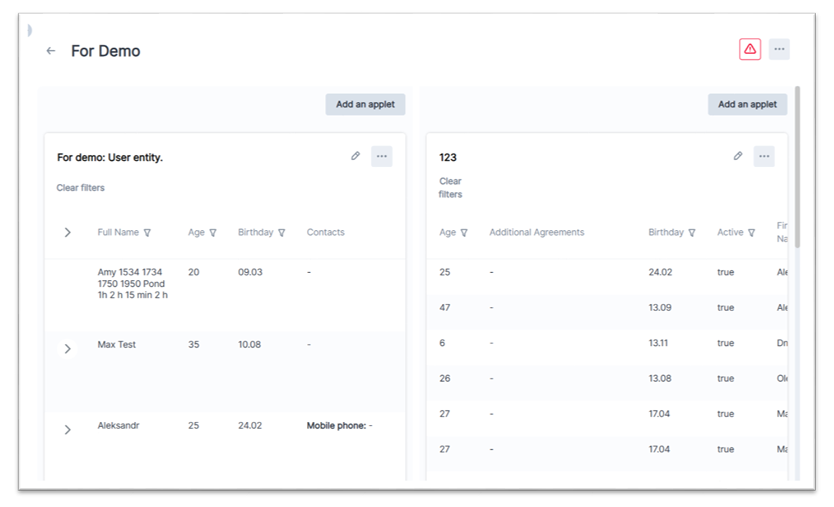834x507 pixels.
Task: Expand the Aleksandr row
Action: click(67, 430)
